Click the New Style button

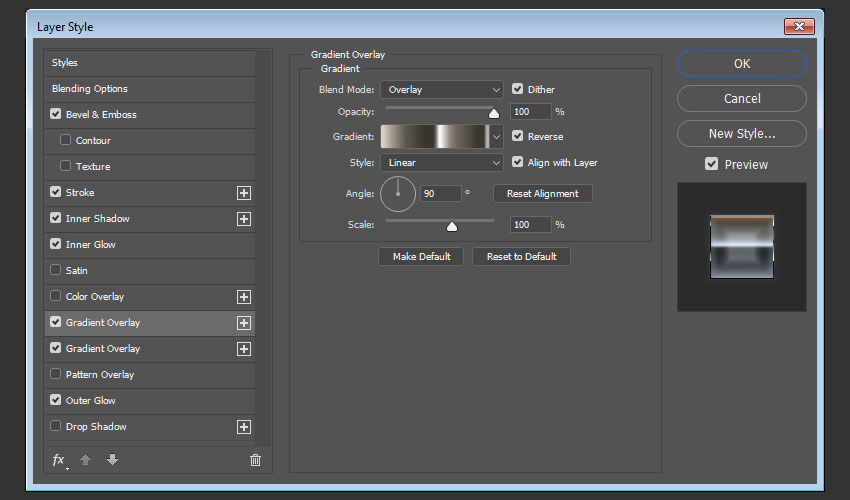[741, 134]
